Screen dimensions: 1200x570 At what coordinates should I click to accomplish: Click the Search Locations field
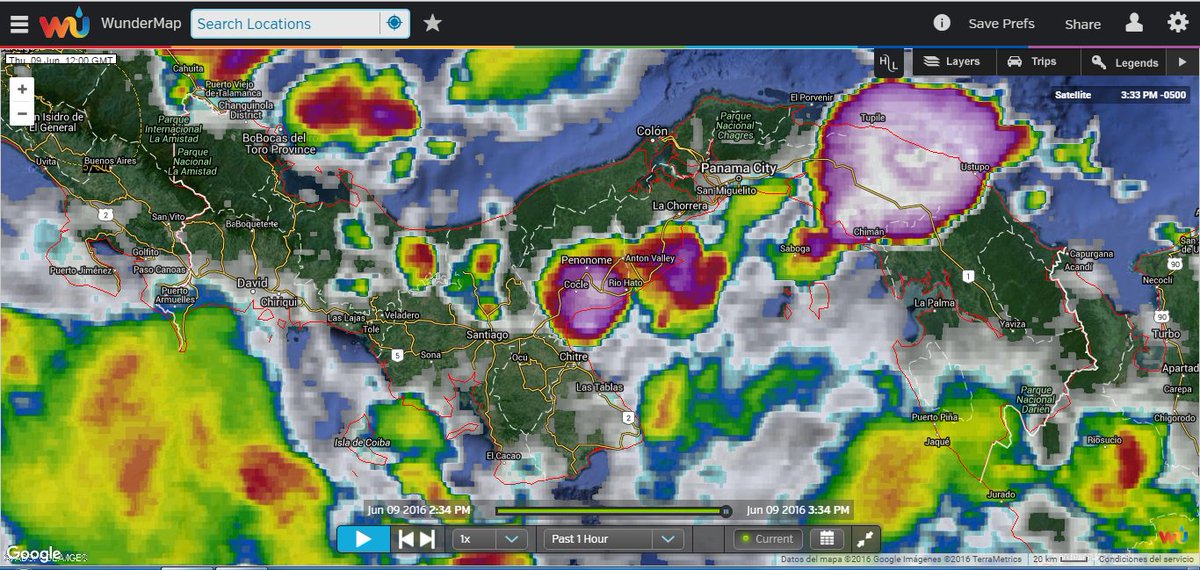pyautogui.click(x=286, y=23)
